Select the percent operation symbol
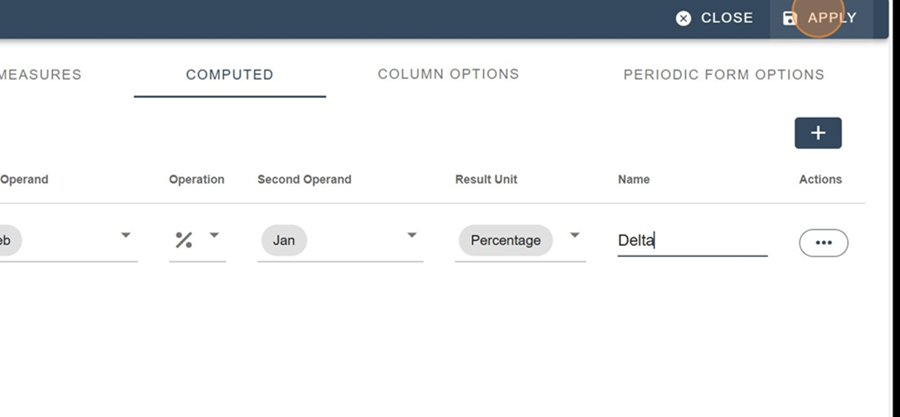The image size is (900, 417). [x=184, y=240]
